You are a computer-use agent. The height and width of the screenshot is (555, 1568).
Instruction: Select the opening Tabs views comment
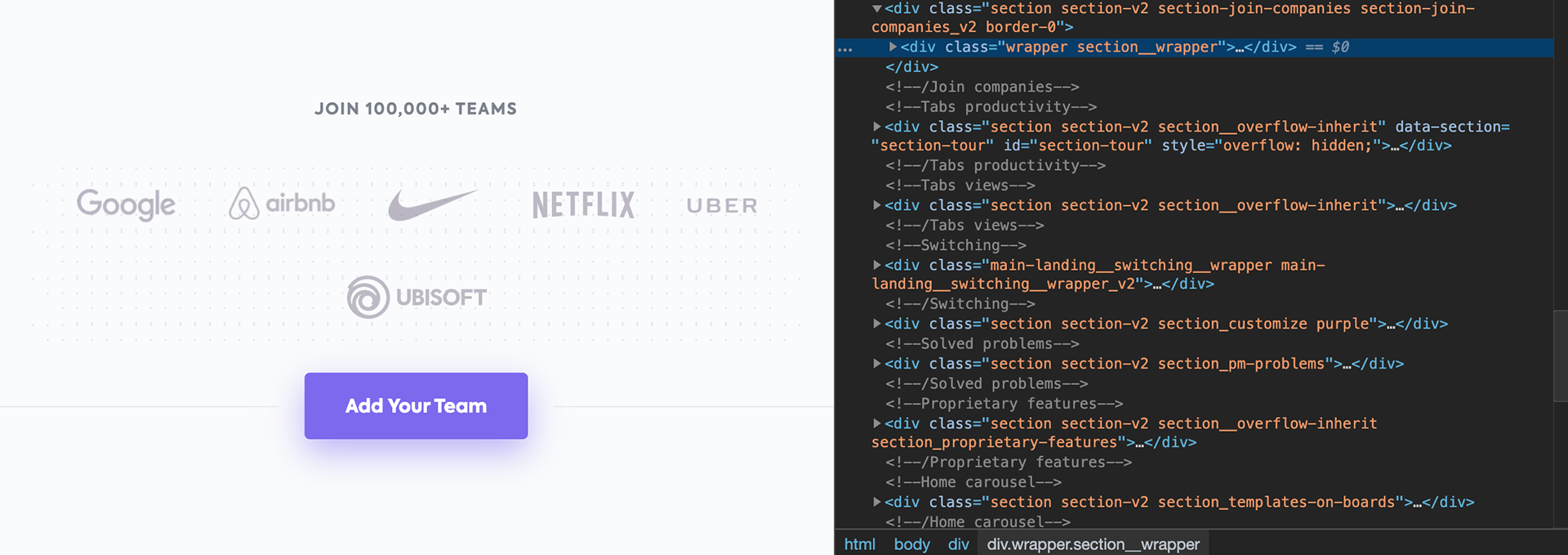coord(960,186)
